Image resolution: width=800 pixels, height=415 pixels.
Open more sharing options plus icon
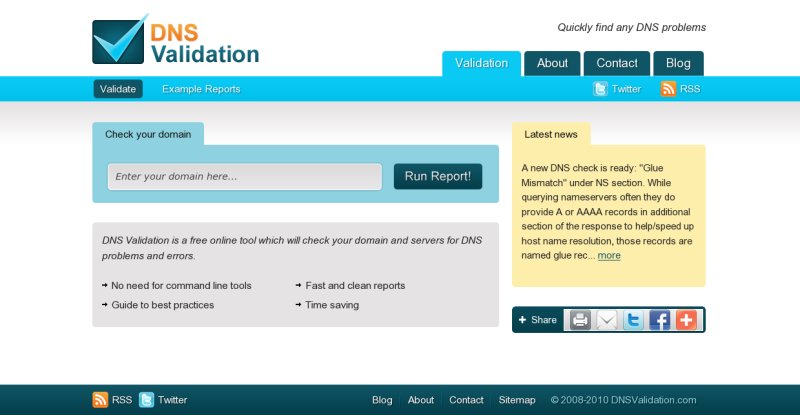(686, 320)
